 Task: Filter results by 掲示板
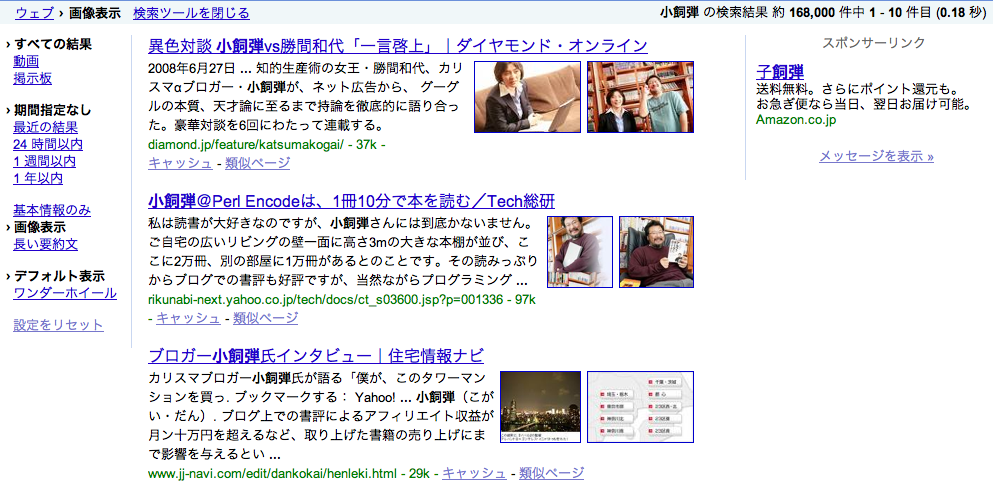pyautogui.click(x=32, y=78)
